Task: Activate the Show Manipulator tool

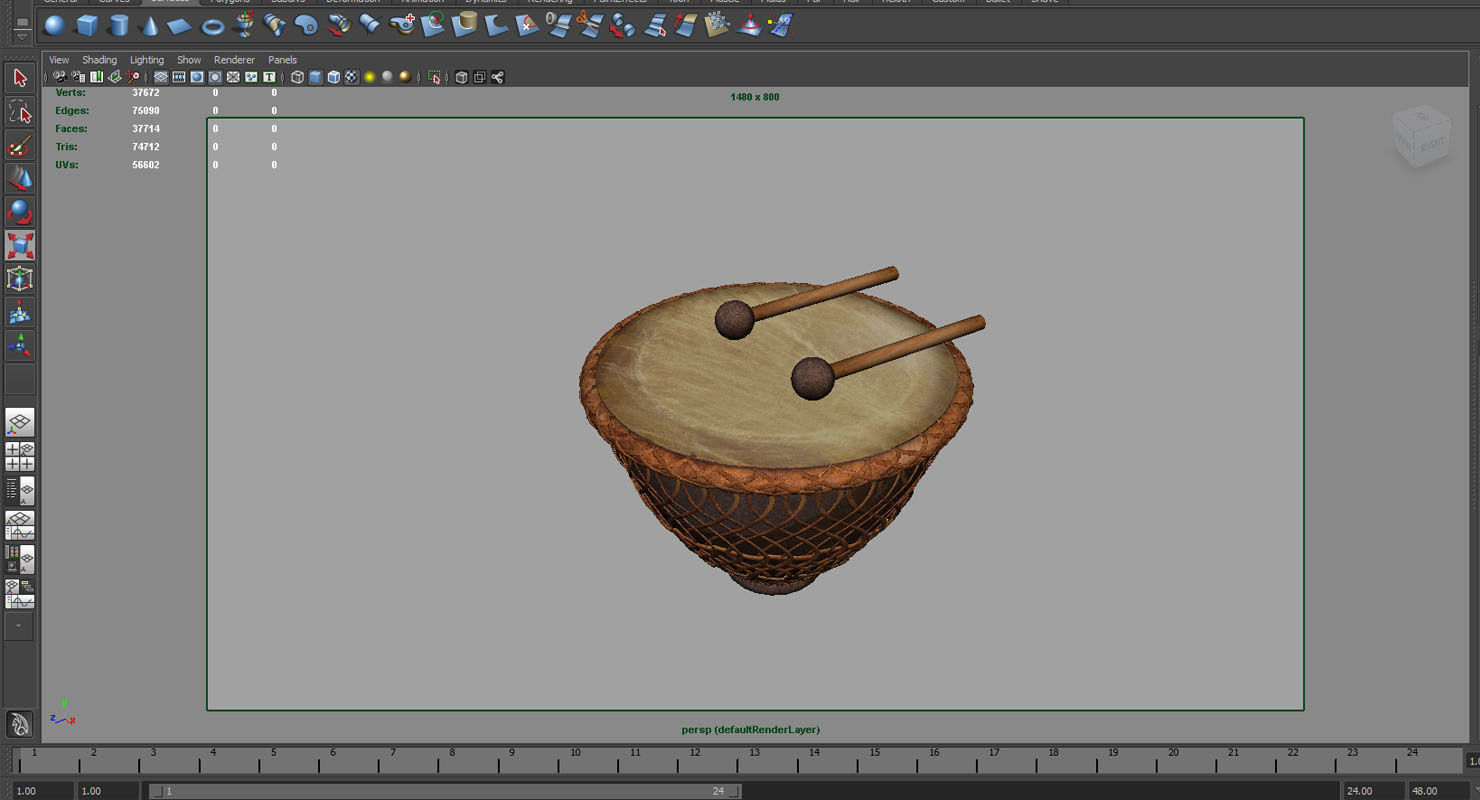Action: (x=20, y=347)
